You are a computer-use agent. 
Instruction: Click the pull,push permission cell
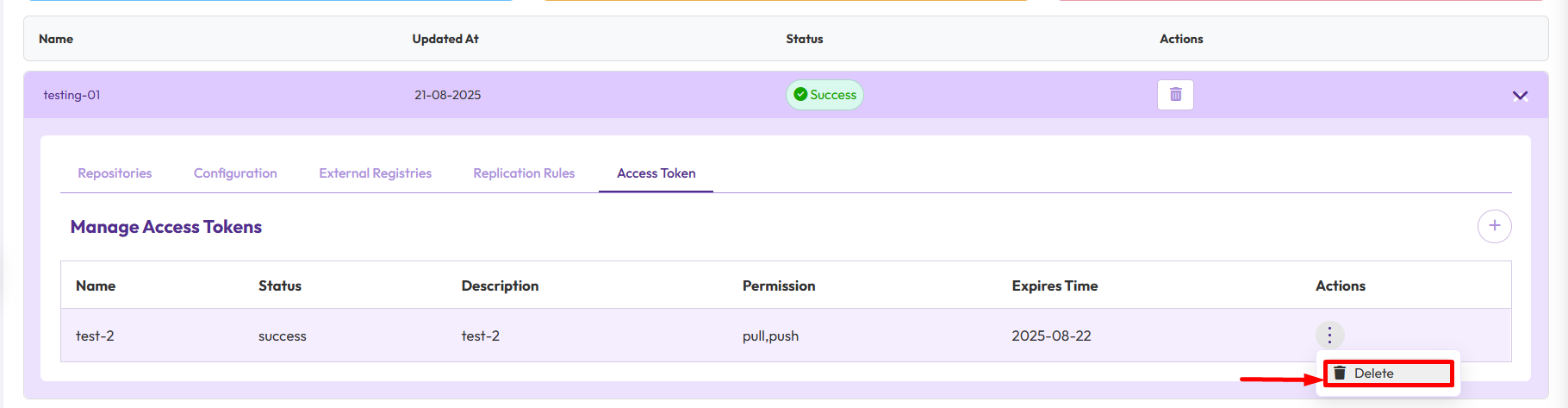[770, 336]
